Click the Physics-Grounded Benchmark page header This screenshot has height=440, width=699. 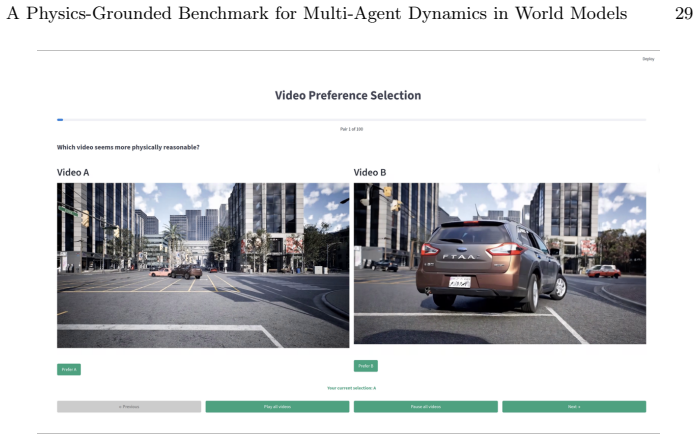tap(317, 13)
